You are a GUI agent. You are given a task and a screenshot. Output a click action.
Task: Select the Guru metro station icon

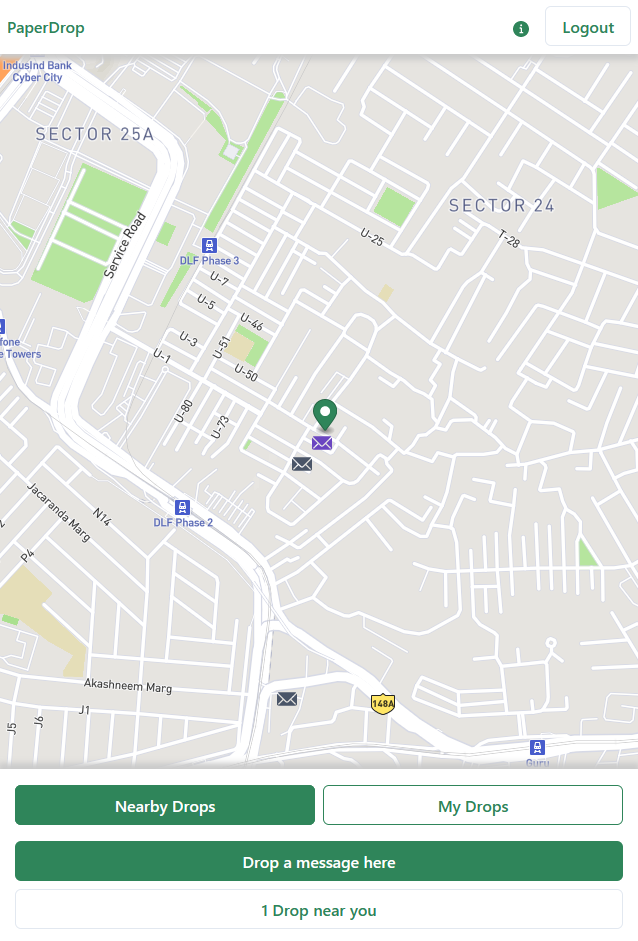click(x=537, y=747)
